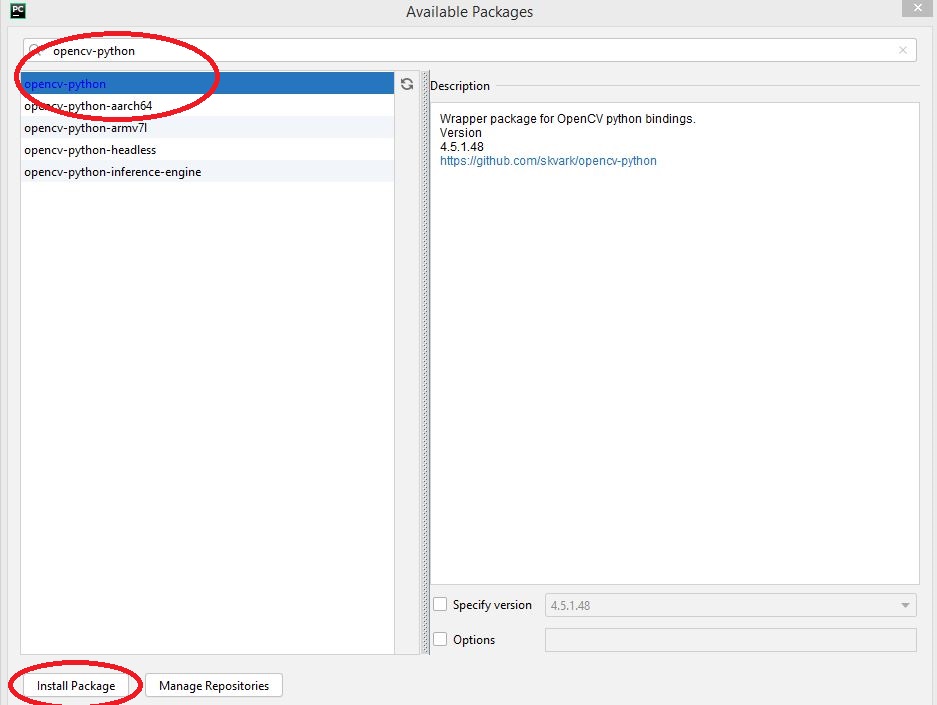Select the opencv-python-headless package
Image resolution: width=937 pixels, height=705 pixels.
pyautogui.click(x=90, y=150)
